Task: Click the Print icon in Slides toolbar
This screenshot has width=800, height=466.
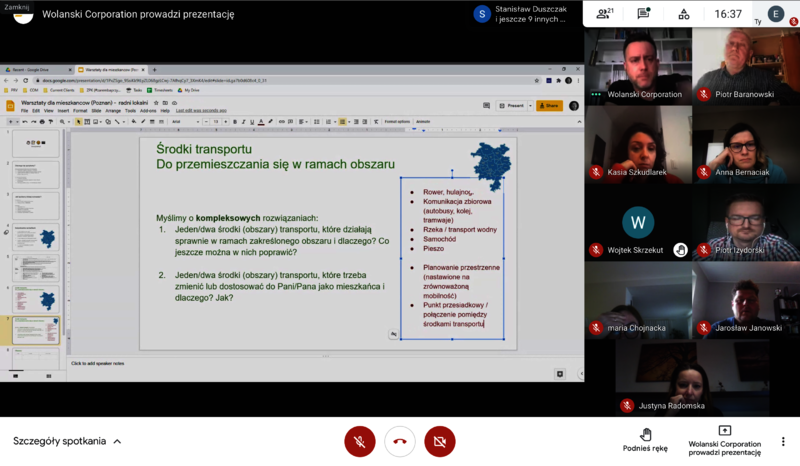Action: pyautogui.click(x=42, y=121)
